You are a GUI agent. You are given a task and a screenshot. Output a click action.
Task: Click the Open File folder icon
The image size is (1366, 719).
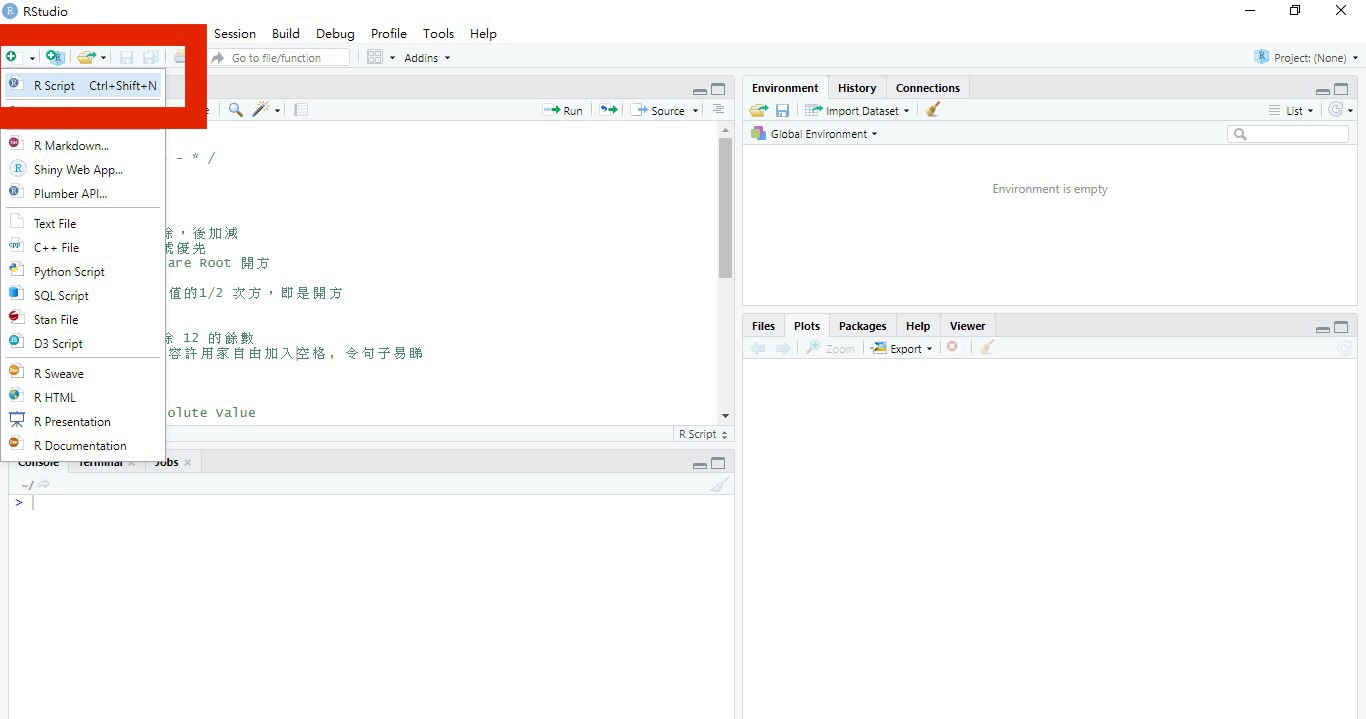click(x=86, y=57)
